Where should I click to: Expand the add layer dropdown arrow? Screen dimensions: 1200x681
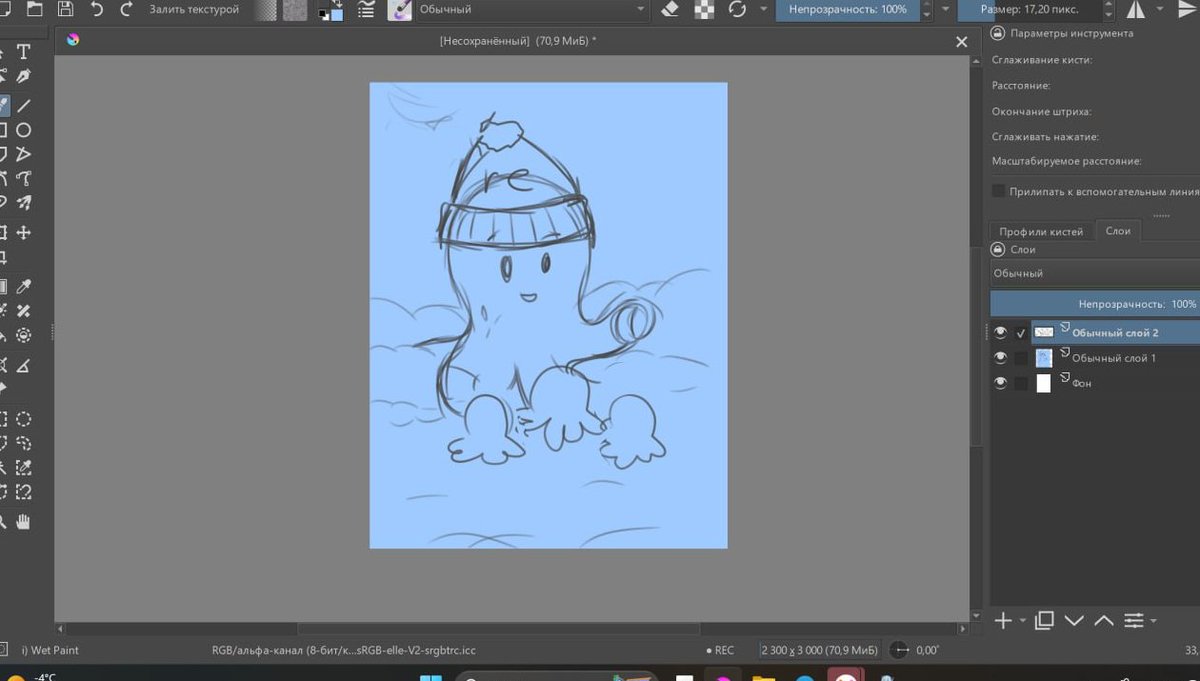pos(1022,622)
